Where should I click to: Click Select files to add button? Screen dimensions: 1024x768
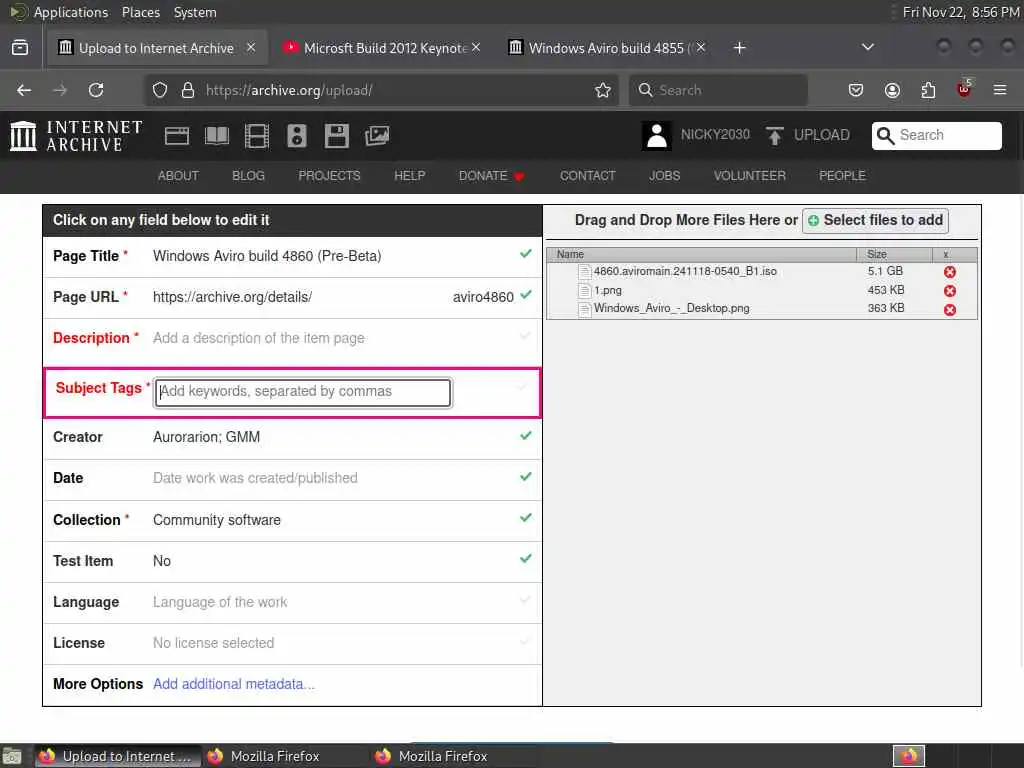tap(875, 220)
